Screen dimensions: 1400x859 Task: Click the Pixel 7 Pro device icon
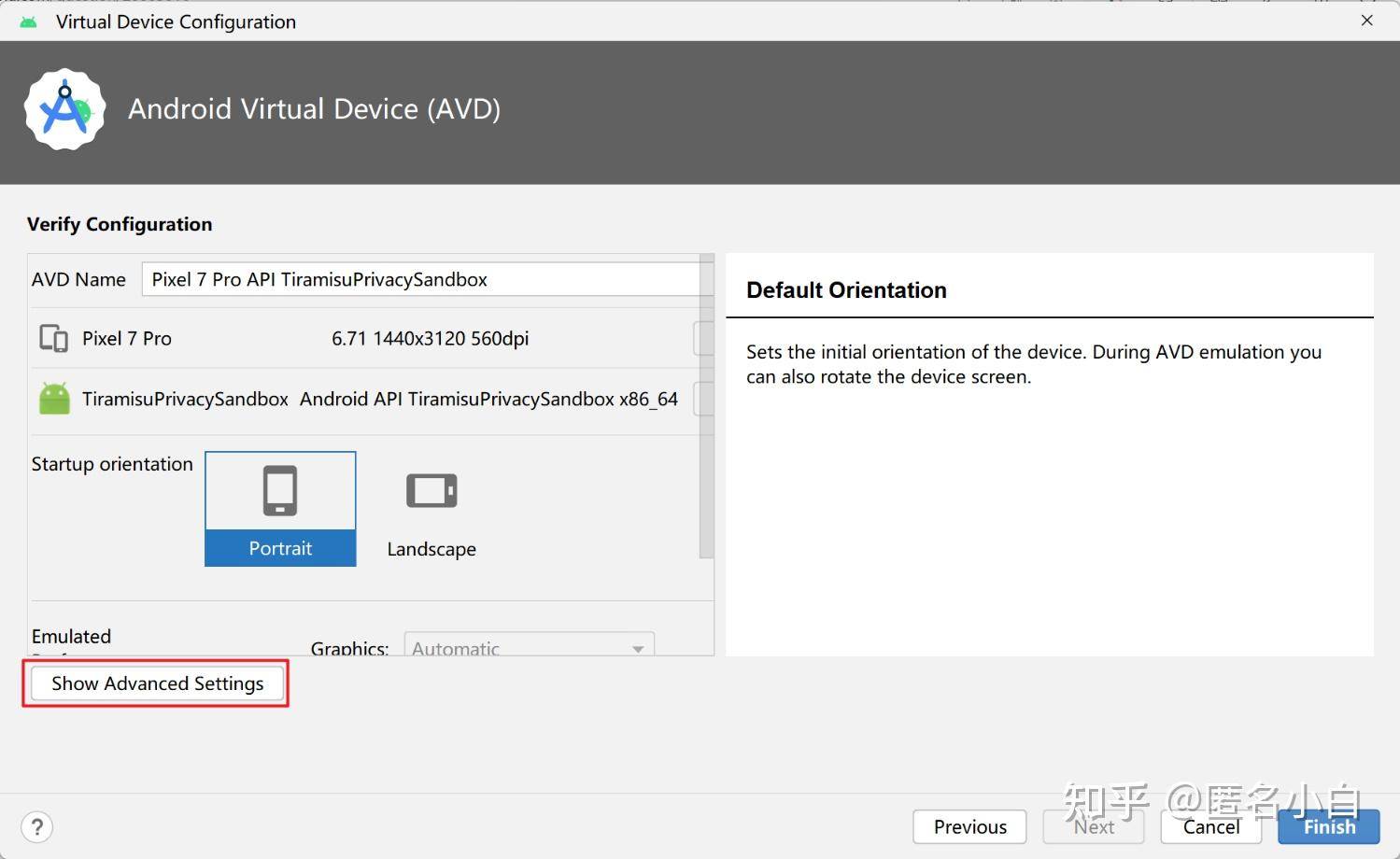[x=53, y=338]
